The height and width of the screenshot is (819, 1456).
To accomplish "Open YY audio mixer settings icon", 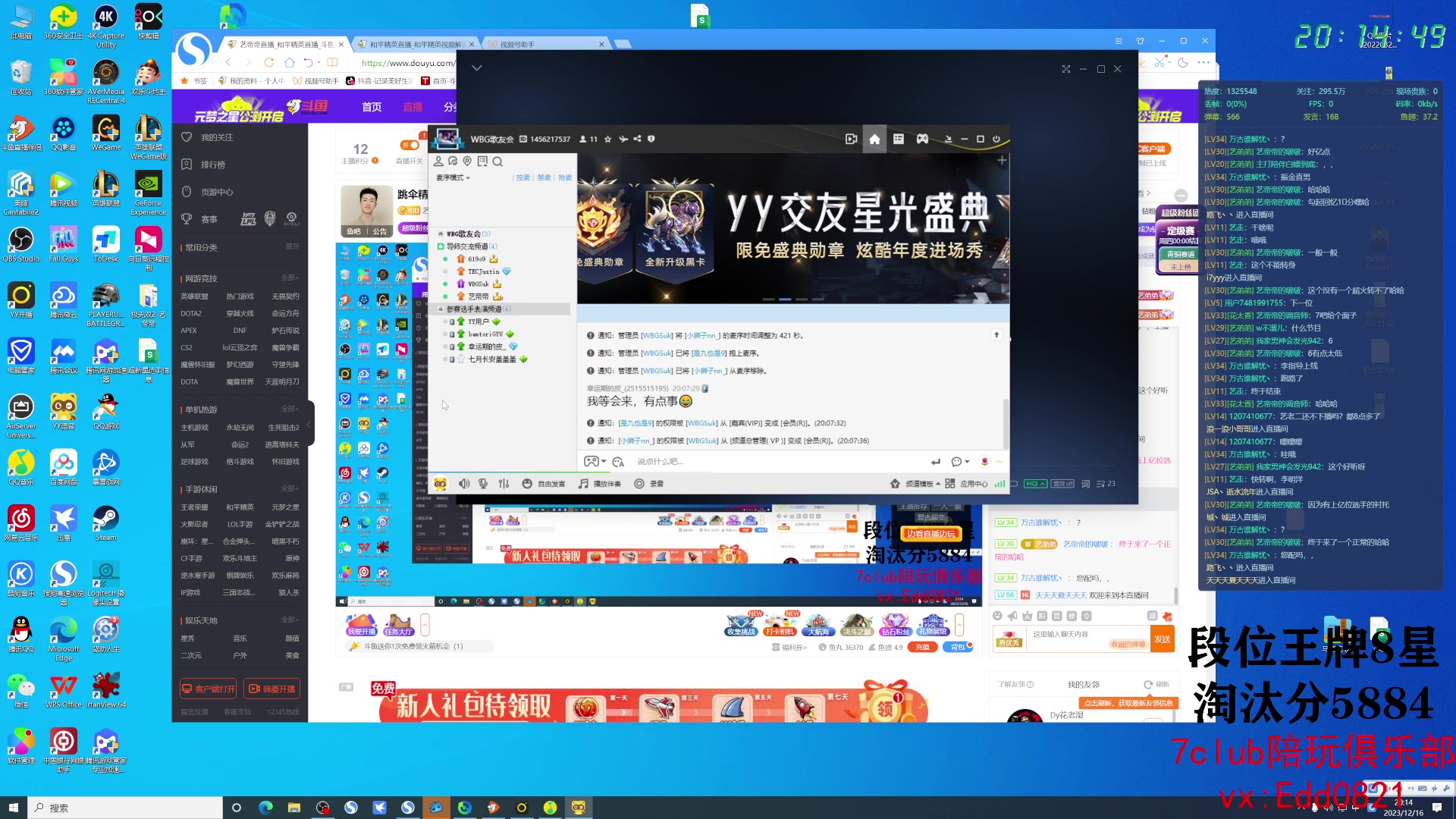I will click(x=504, y=484).
